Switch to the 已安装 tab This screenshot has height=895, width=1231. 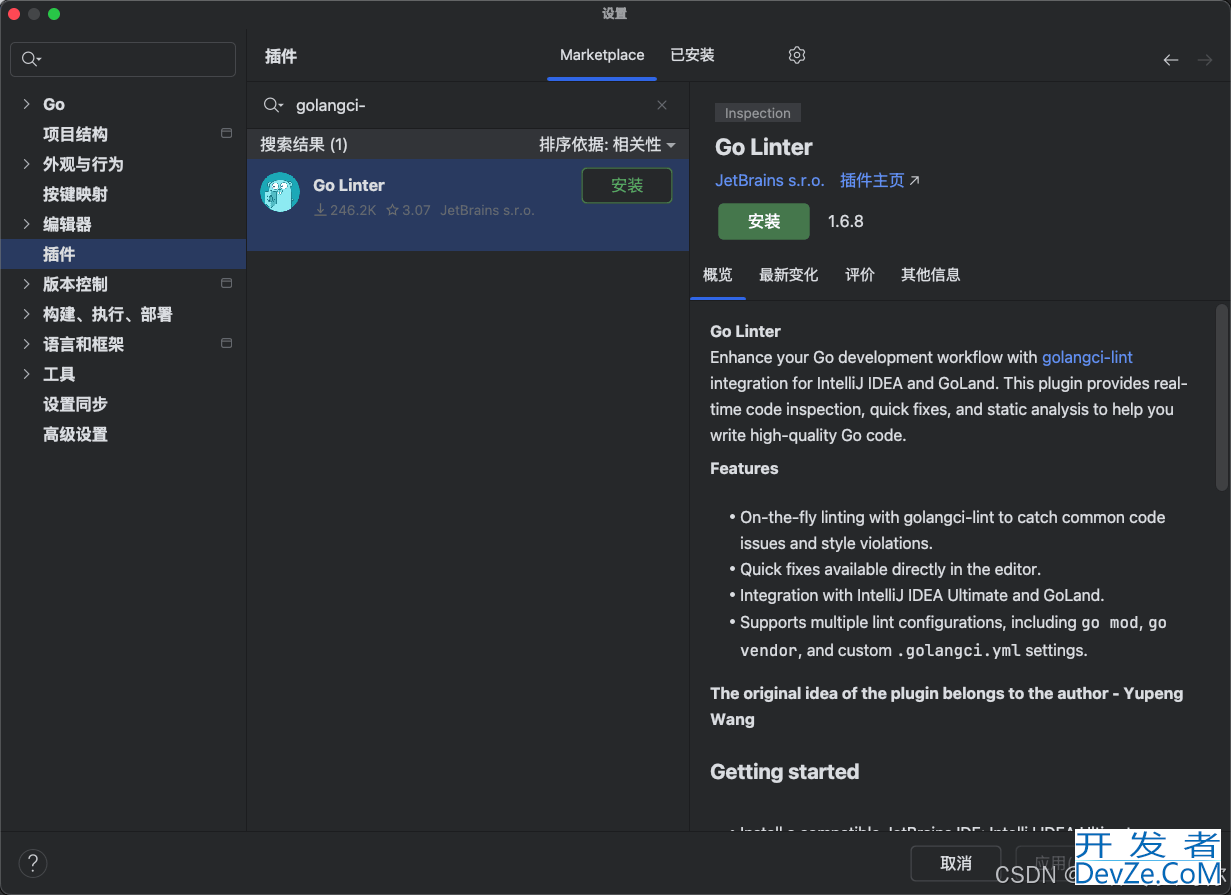pyautogui.click(x=692, y=55)
